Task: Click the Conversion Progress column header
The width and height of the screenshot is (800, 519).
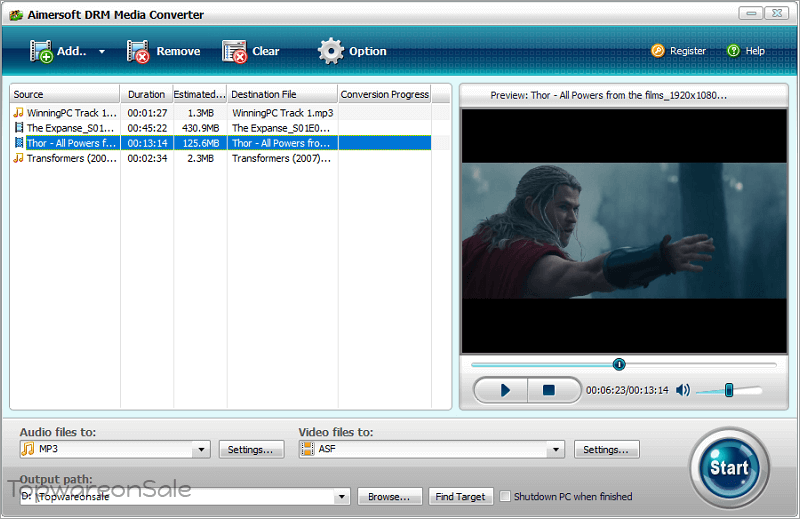Action: 385,94
